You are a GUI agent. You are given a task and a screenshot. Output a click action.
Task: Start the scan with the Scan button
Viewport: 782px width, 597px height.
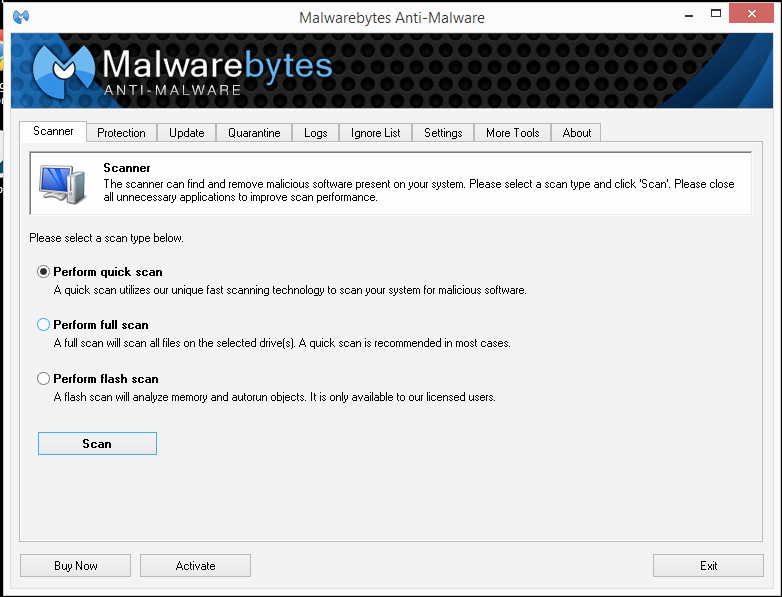tap(97, 443)
